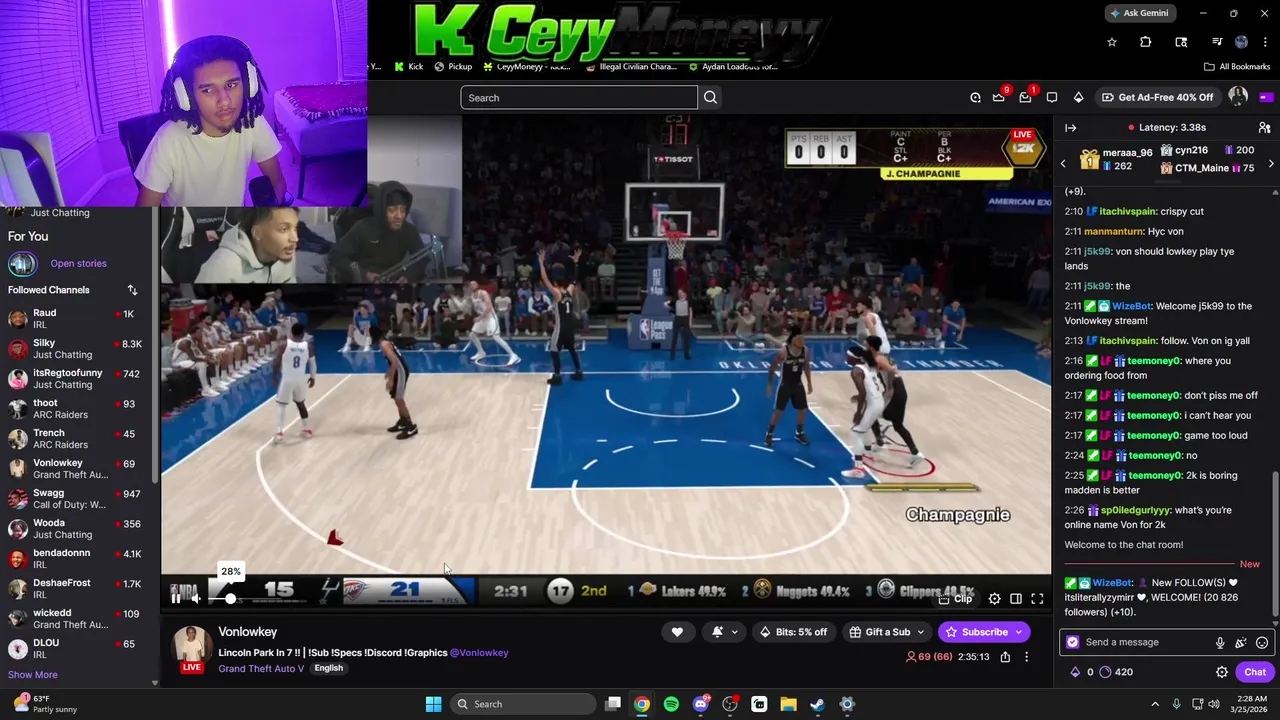The image size is (1280, 720).
Task: Mute the player volume speaker icon
Action: click(197, 598)
